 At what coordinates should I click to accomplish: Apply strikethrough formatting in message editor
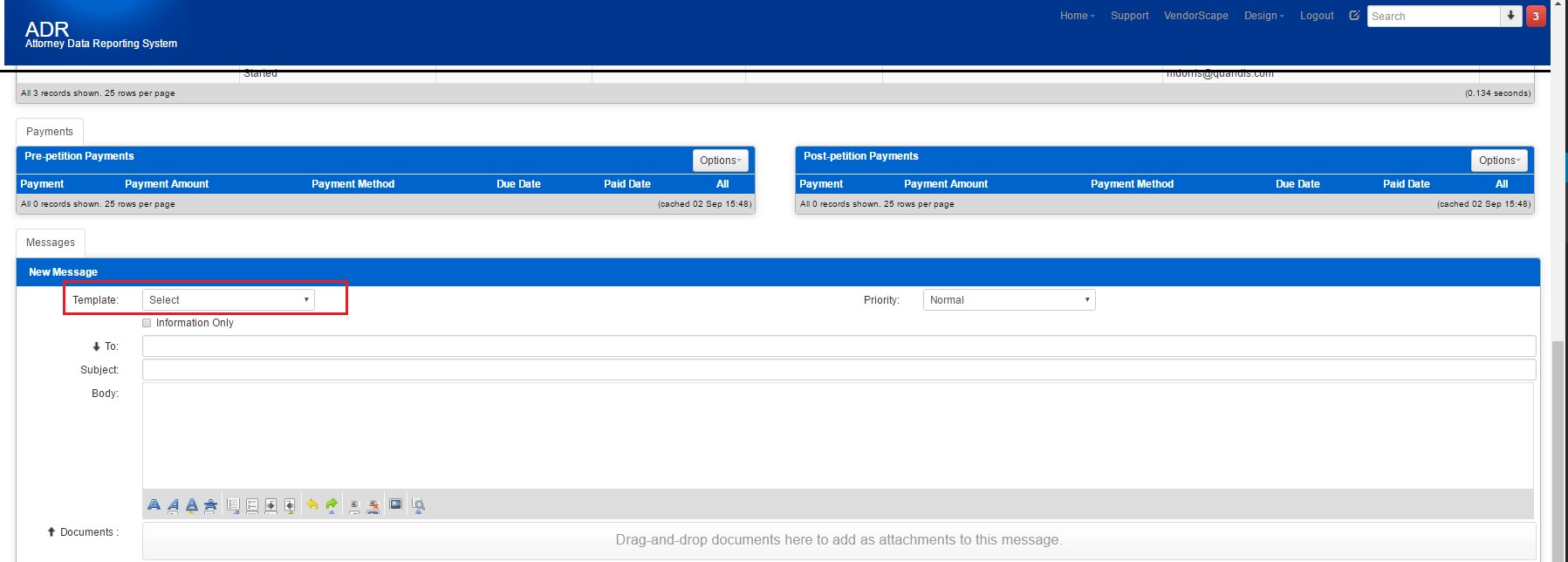(x=210, y=505)
